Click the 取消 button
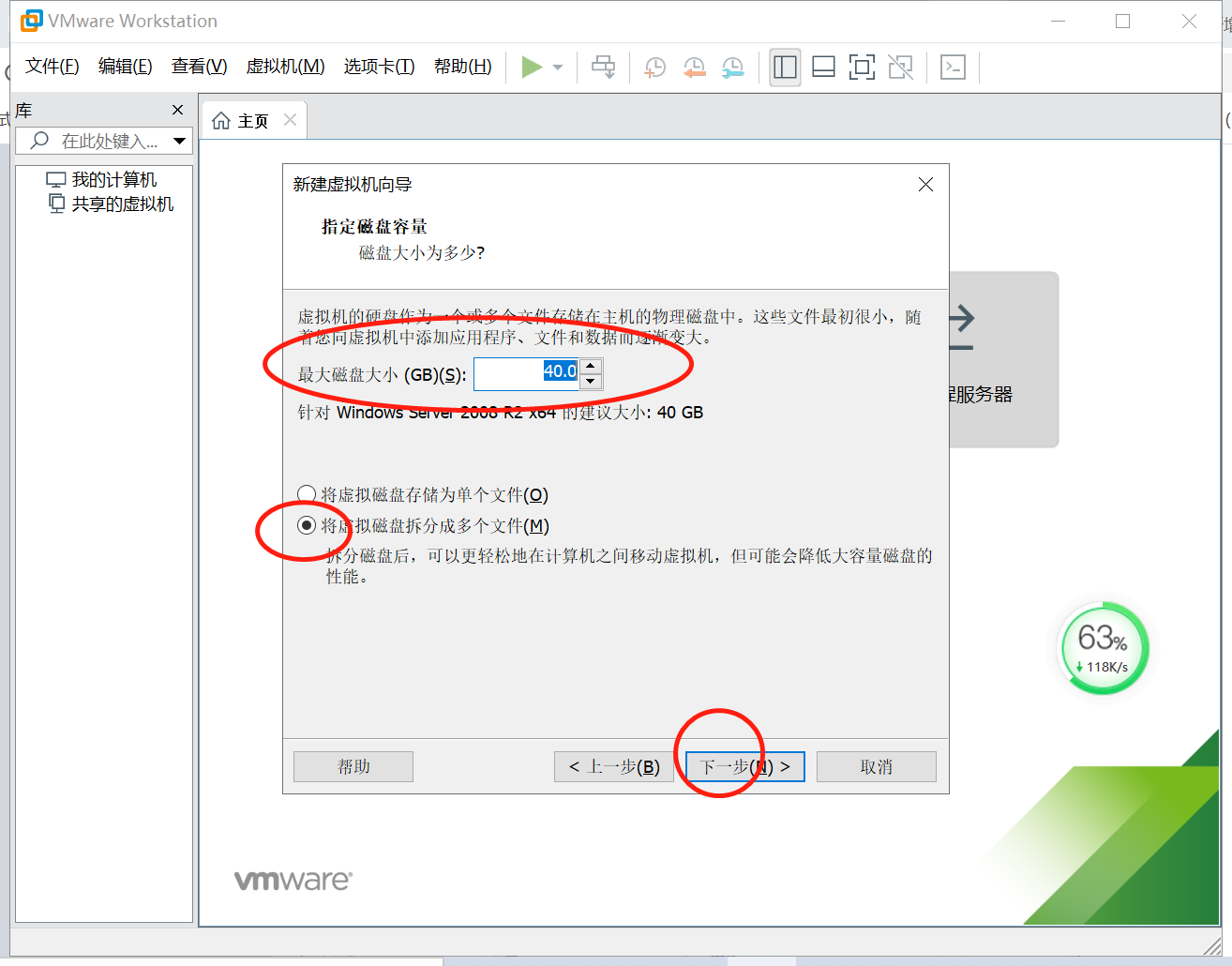Viewport: 1232px width, 966px height. tap(877, 766)
